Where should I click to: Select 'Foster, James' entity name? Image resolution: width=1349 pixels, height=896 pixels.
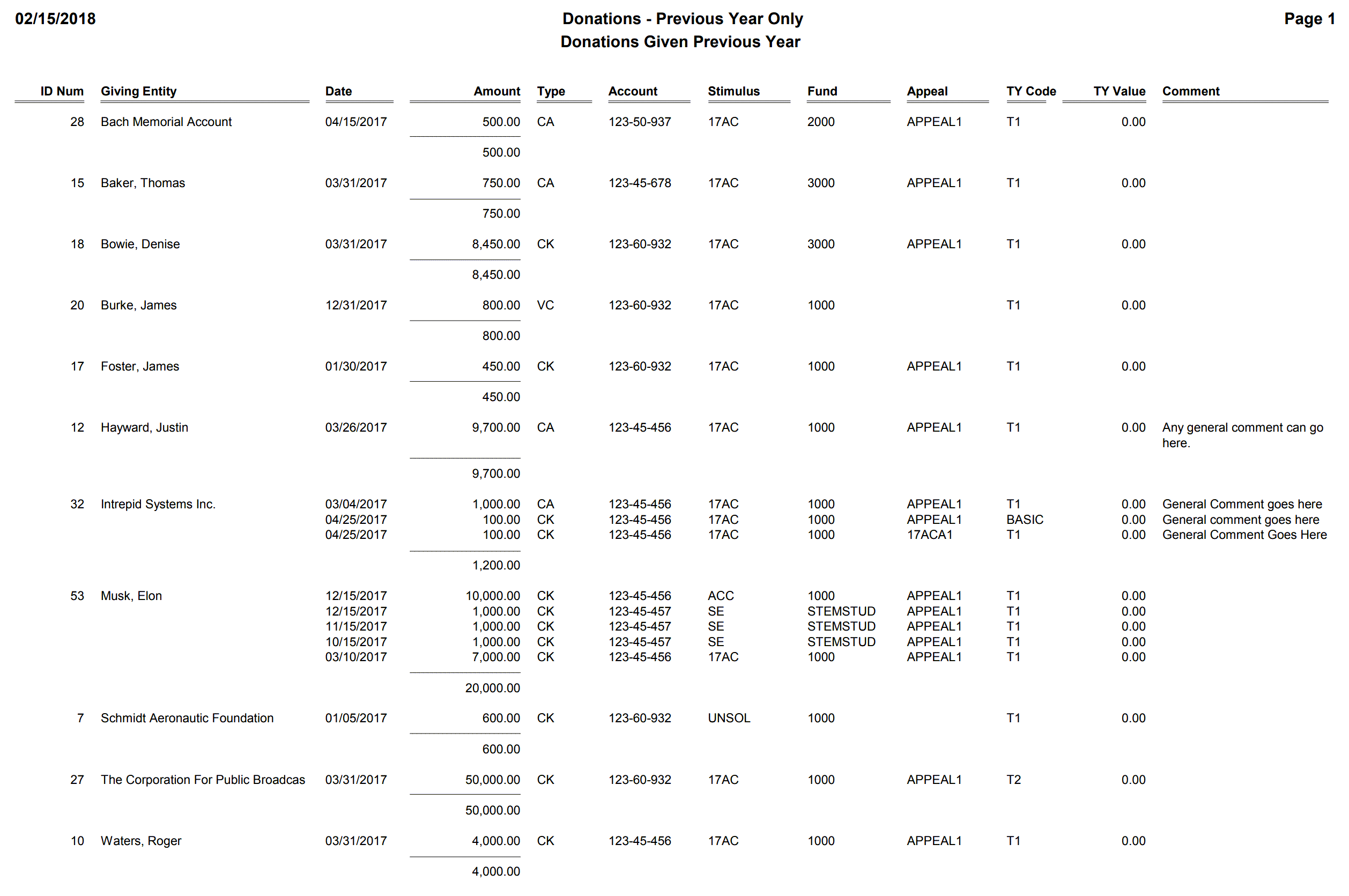coord(140,366)
